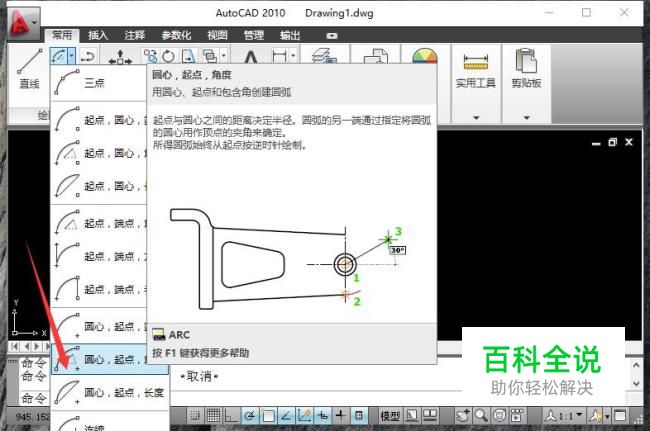This screenshot has width=650, height=431.
Task: Select the Rotate tool circular arrow
Action: [x=168, y=56]
